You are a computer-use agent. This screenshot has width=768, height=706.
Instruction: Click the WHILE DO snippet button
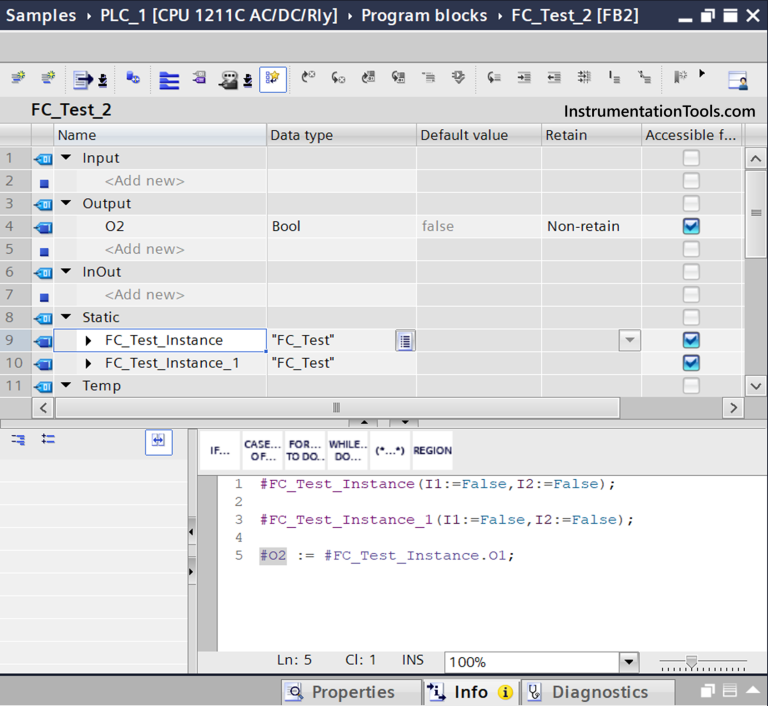[347, 451]
